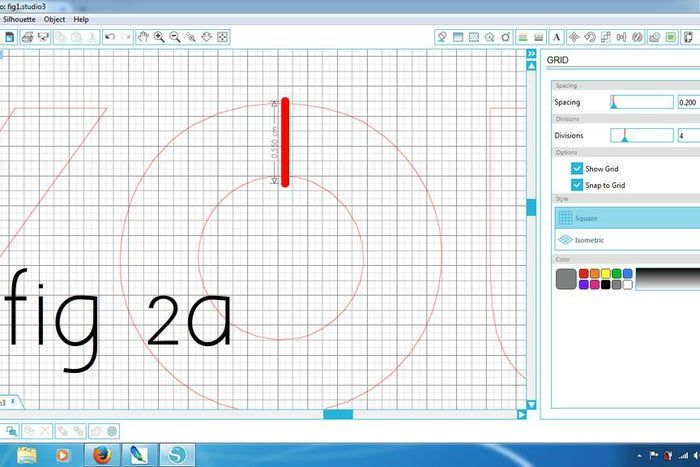The width and height of the screenshot is (700, 467).
Task: Click the Zoom In magnifier
Action: [159, 37]
